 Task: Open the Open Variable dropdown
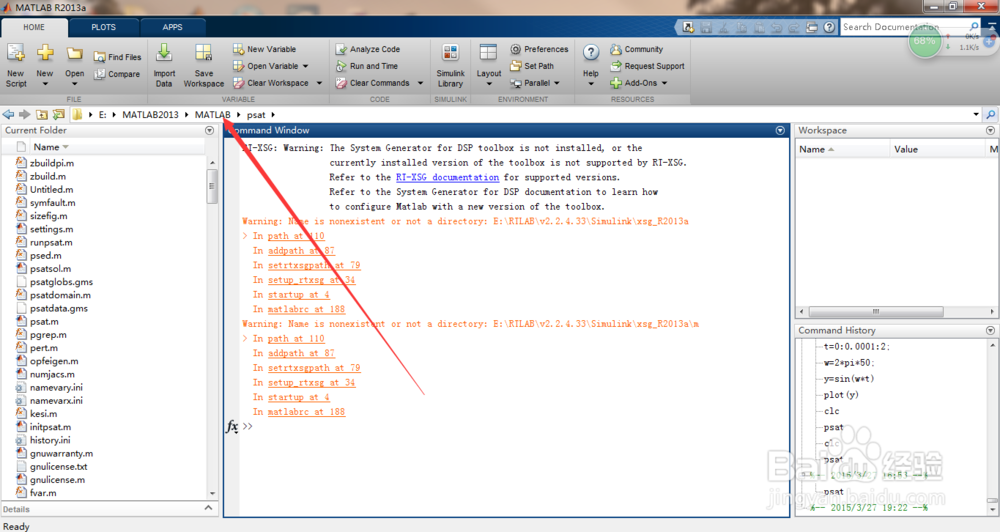pos(305,66)
